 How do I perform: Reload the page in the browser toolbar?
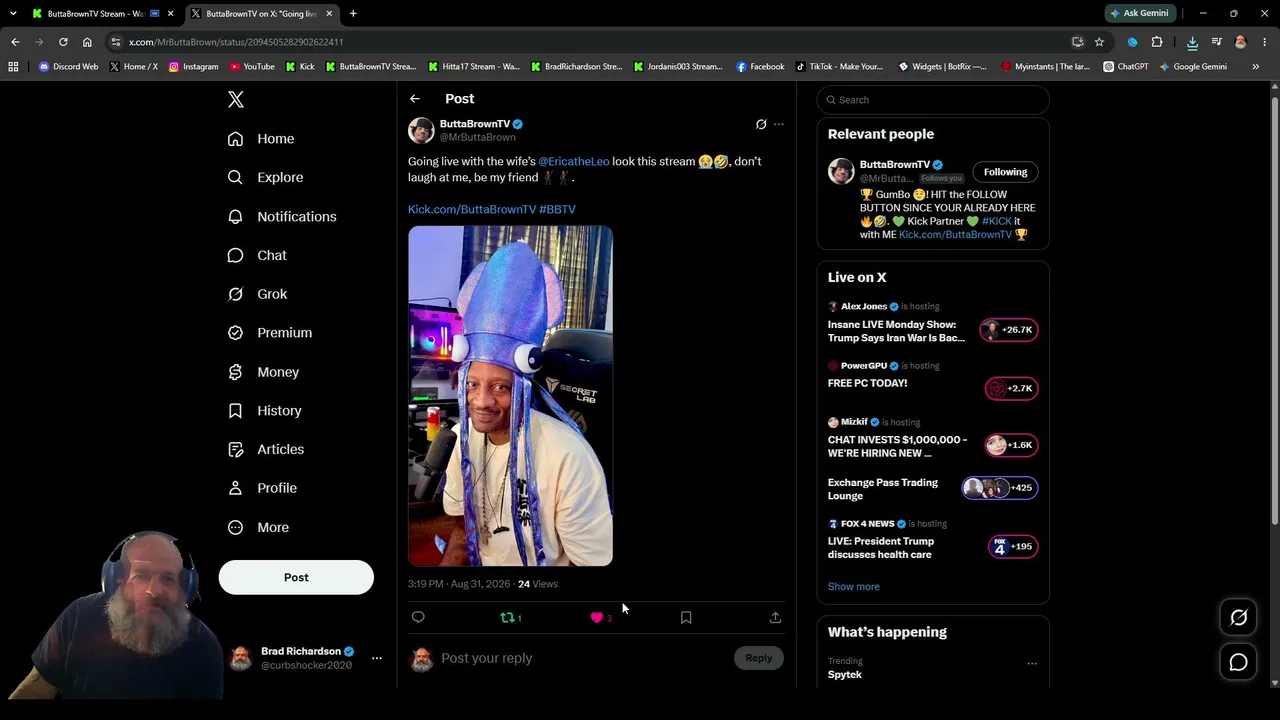(x=63, y=42)
